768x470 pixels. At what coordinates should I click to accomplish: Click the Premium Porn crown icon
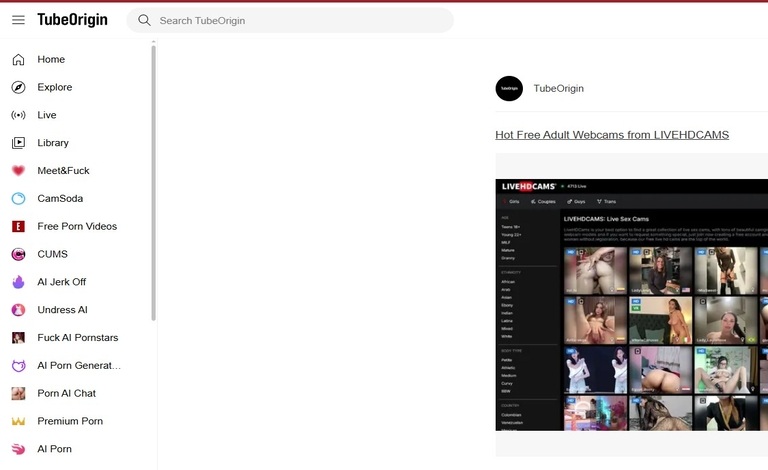pyautogui.click(x=18, y=421)
